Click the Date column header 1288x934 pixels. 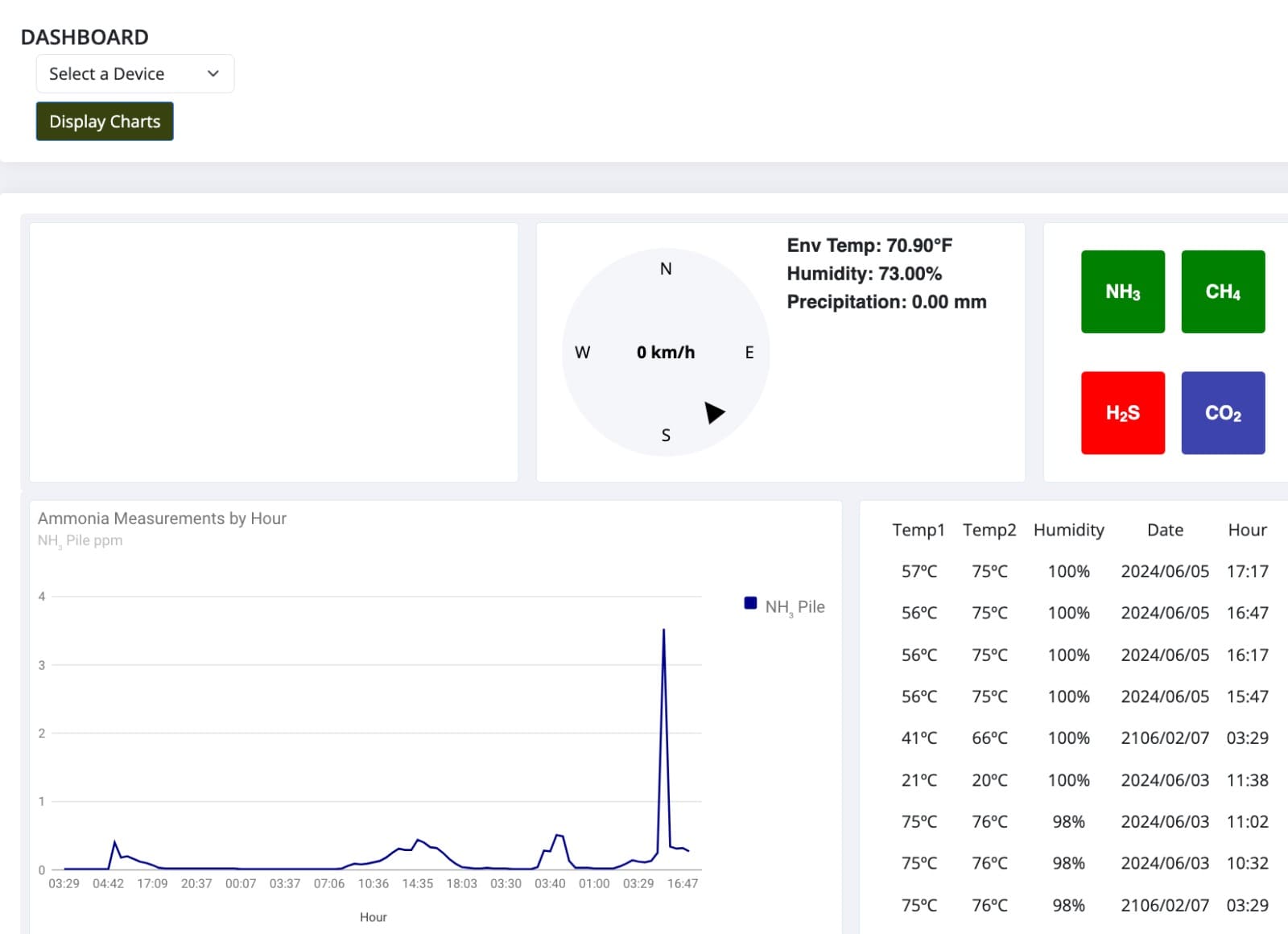coord(1165,530)
